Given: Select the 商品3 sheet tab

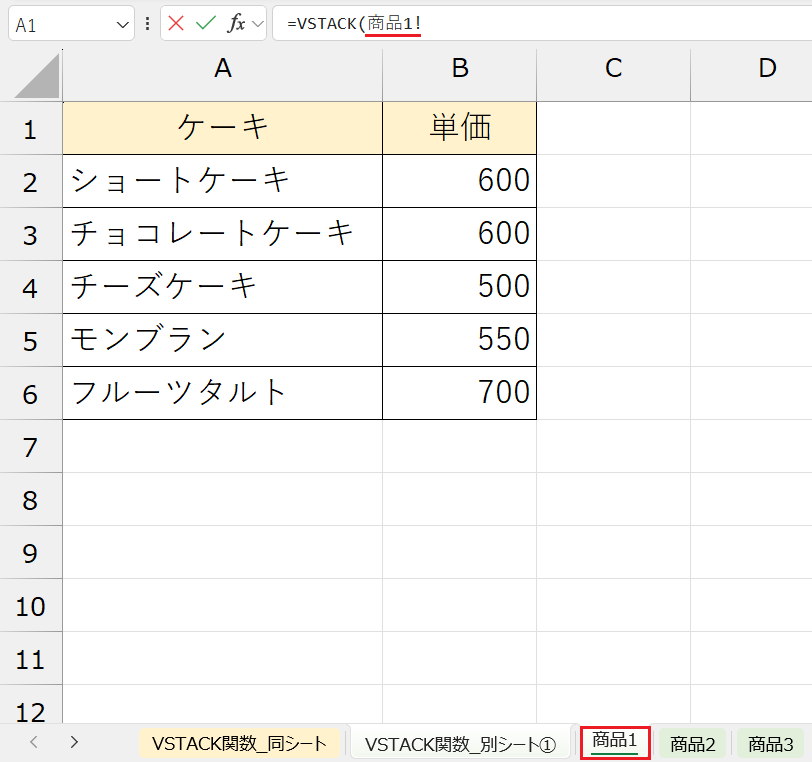Looking at the screenshot, I should (771, 744).
